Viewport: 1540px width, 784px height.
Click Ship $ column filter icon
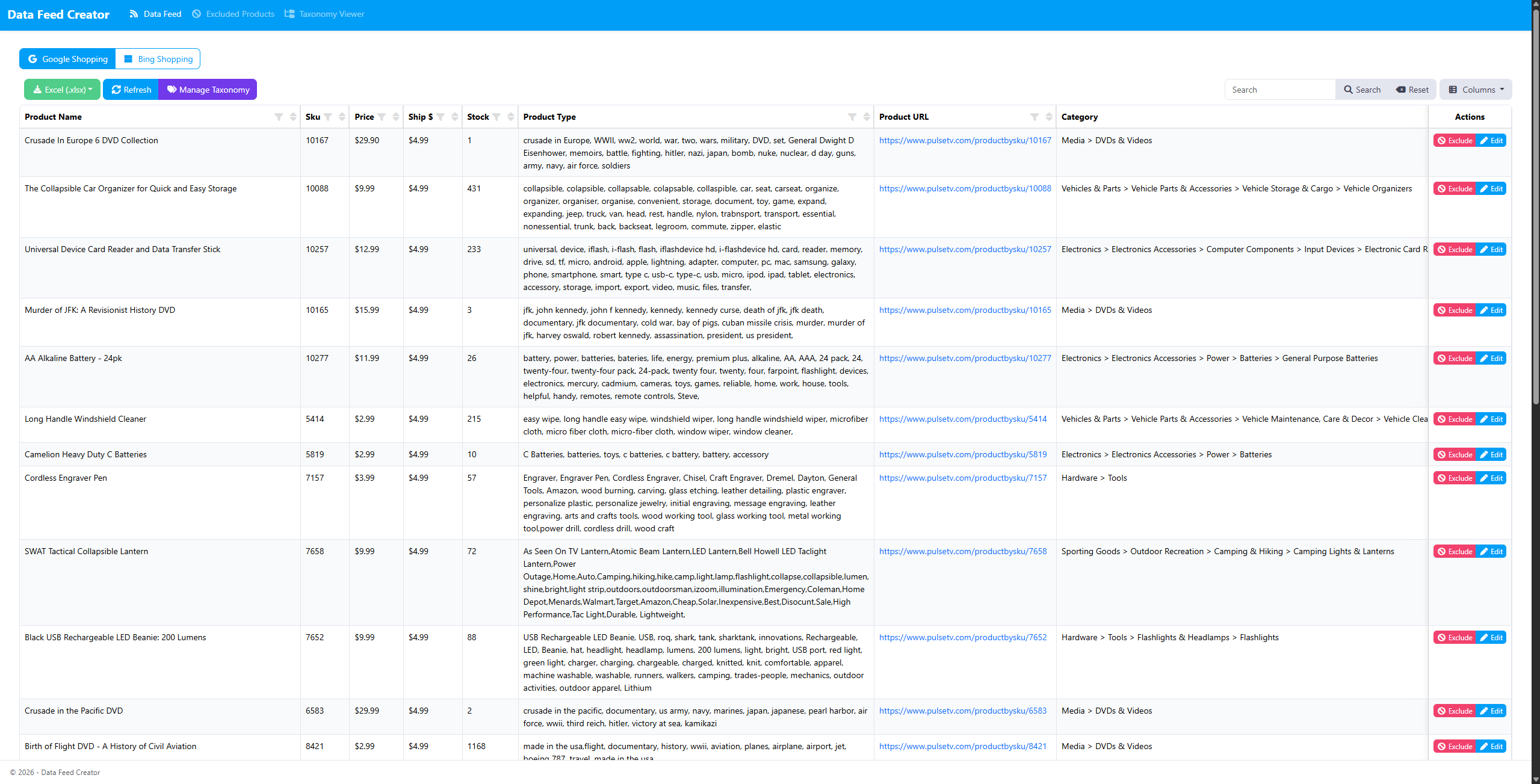coord(441,117)
